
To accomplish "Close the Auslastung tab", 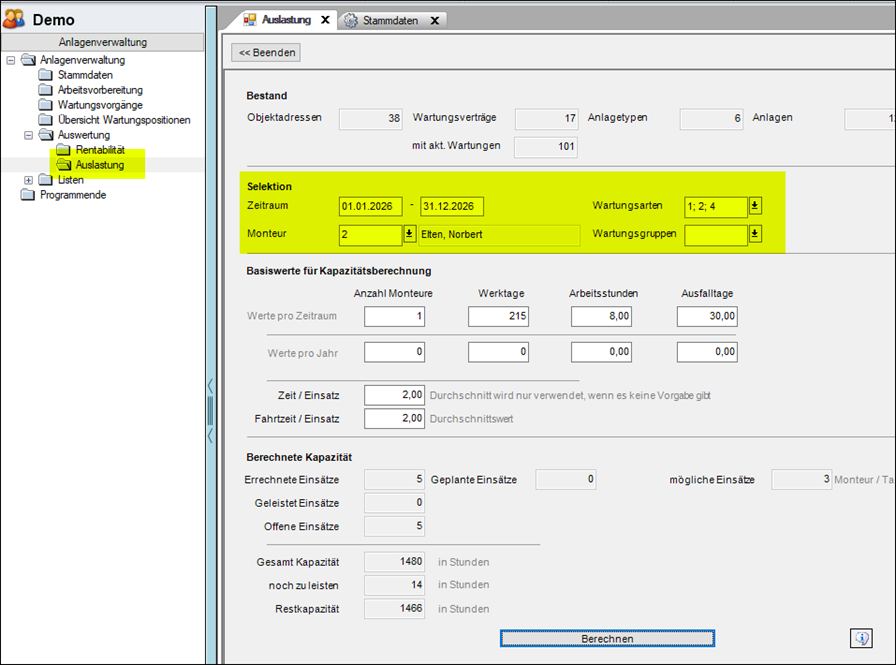I will (325, 20).
